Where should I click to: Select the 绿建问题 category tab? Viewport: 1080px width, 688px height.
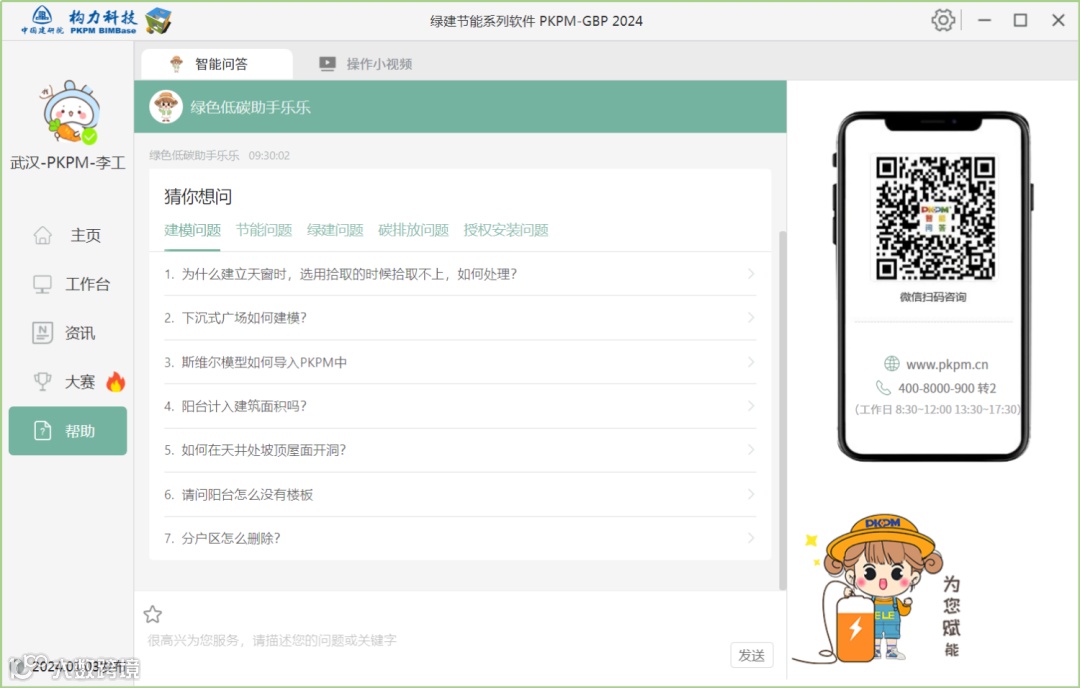(x=335, y=230)
